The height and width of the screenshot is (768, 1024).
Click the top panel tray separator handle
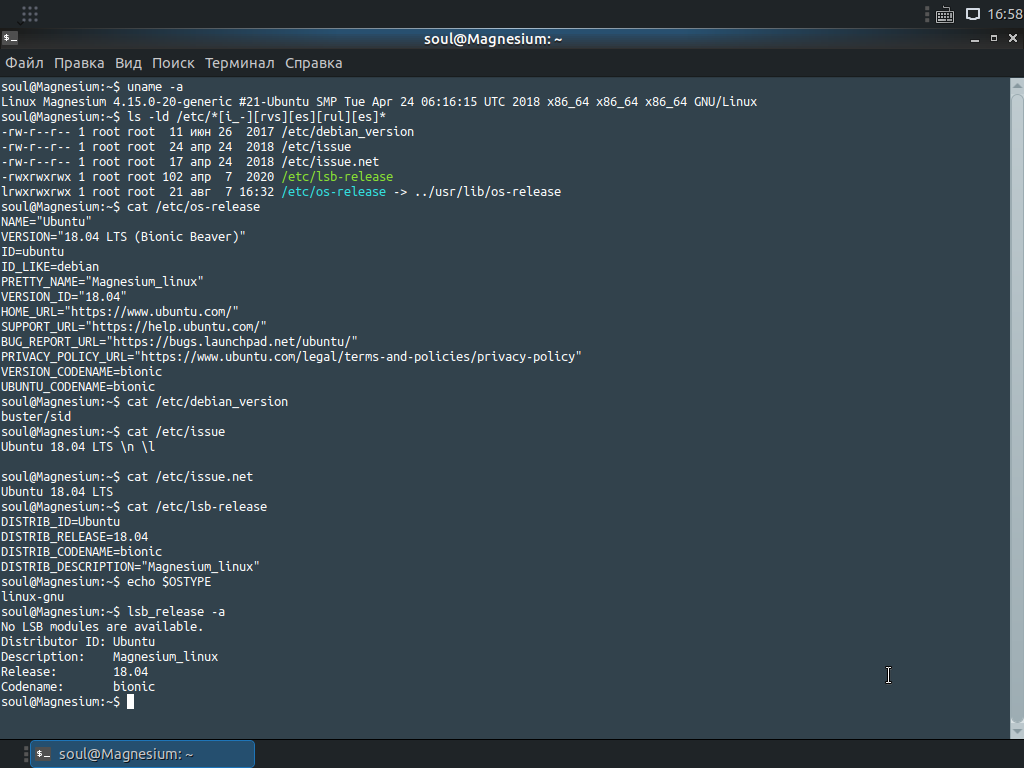pyautogui.click(x=927, y=14)
